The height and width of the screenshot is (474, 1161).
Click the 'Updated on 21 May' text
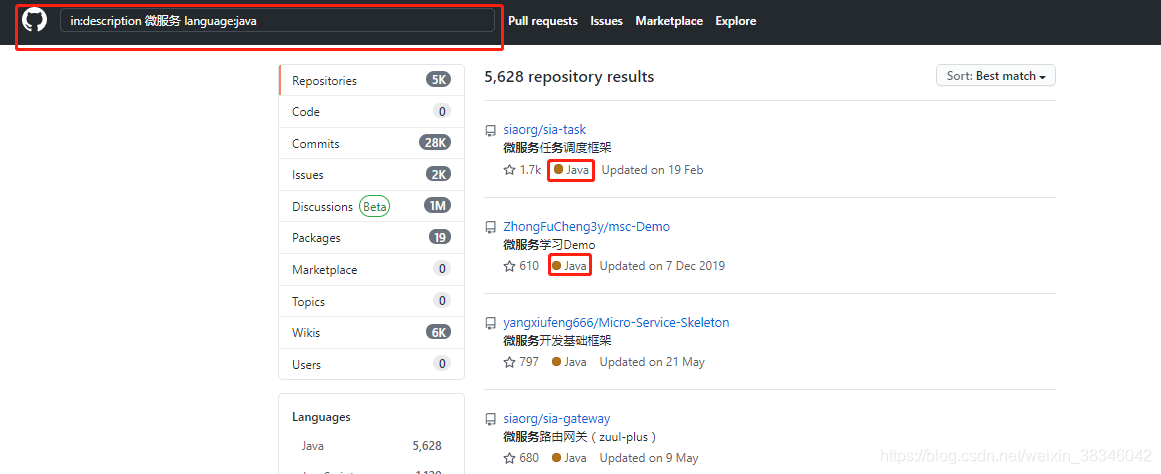pos(652,362)
